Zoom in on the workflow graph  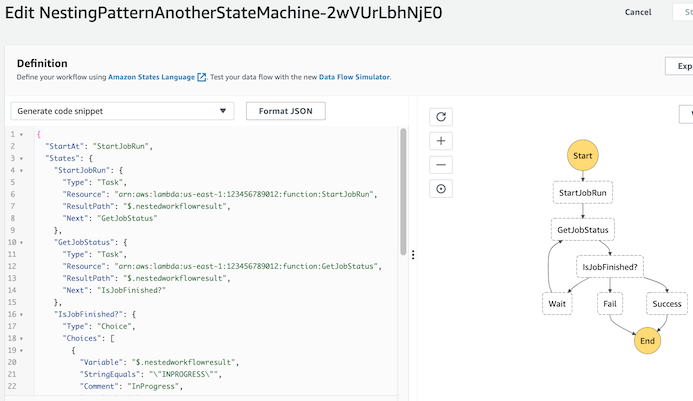[x=441, y=141]
